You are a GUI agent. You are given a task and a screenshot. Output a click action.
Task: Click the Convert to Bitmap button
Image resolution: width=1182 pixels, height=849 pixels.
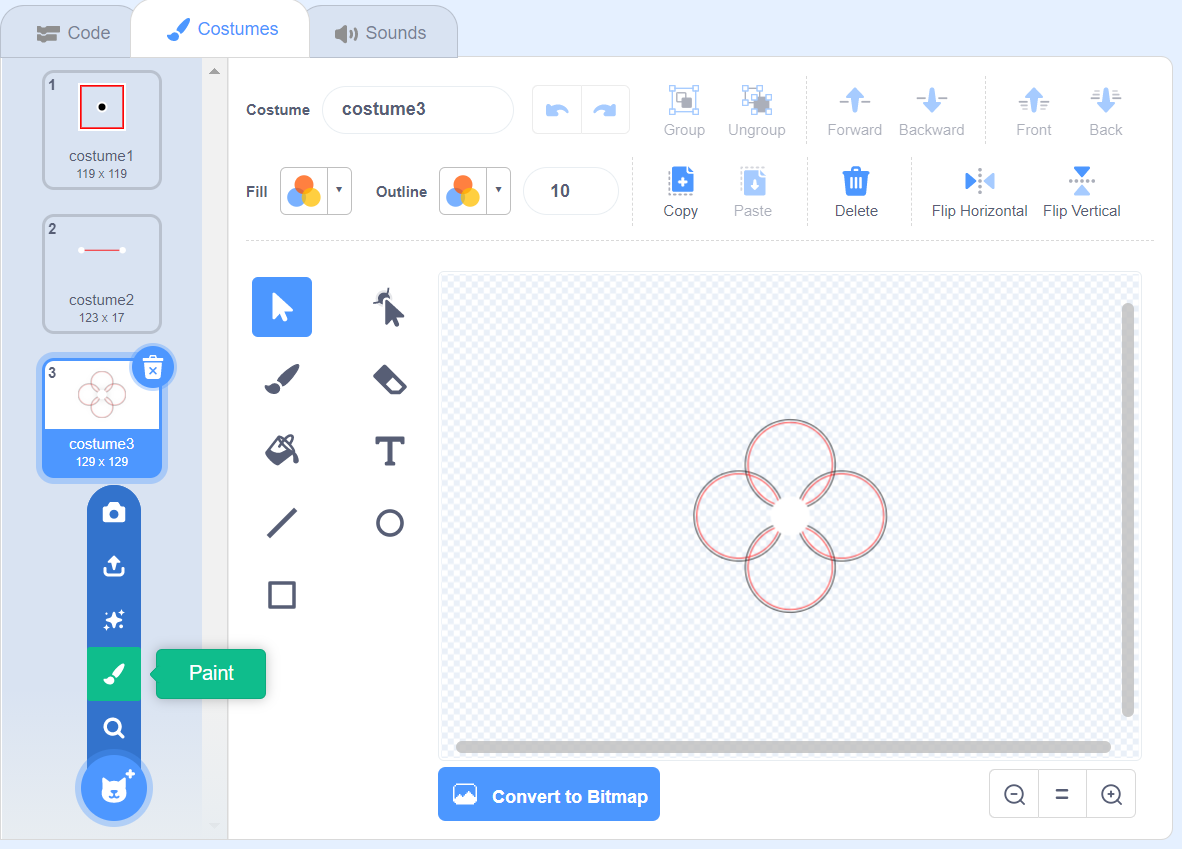click(549, 794)
